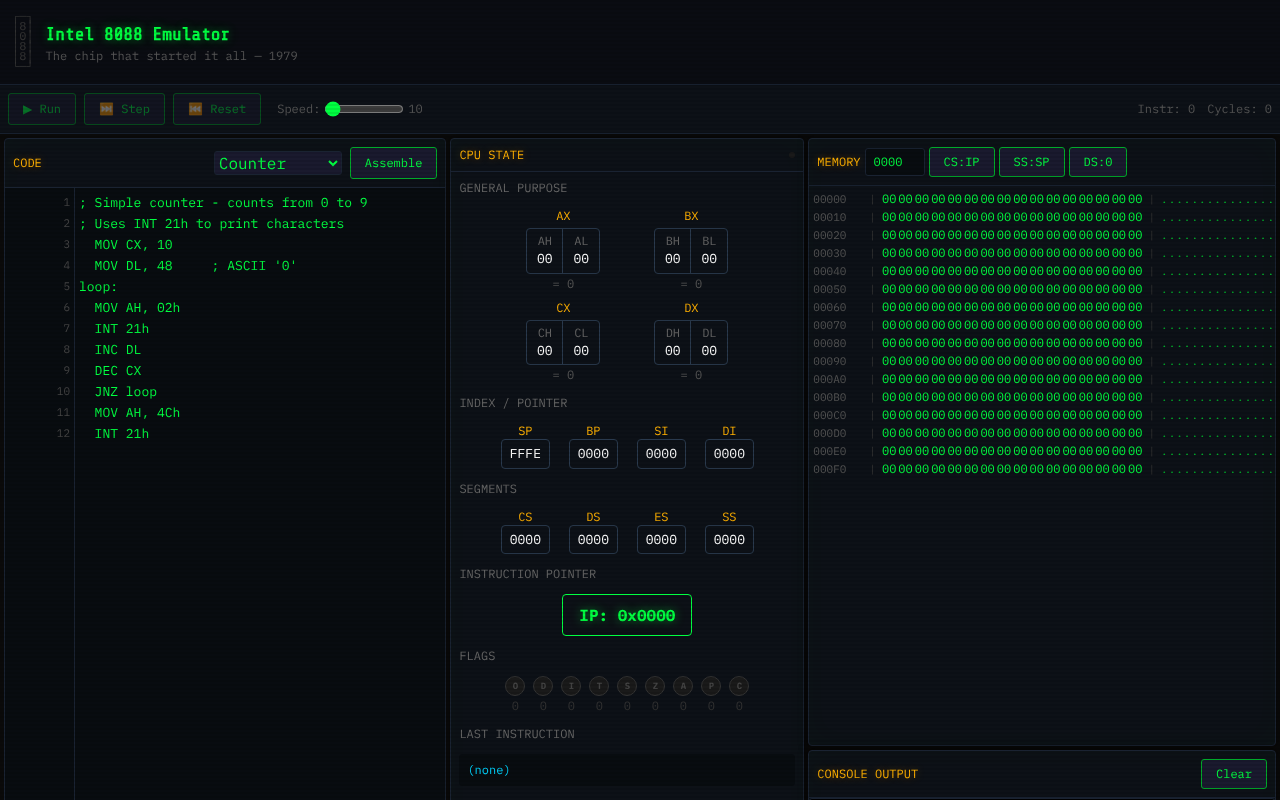Click code line "MOV DL, 48"
1280x800 pixels.
134,266
